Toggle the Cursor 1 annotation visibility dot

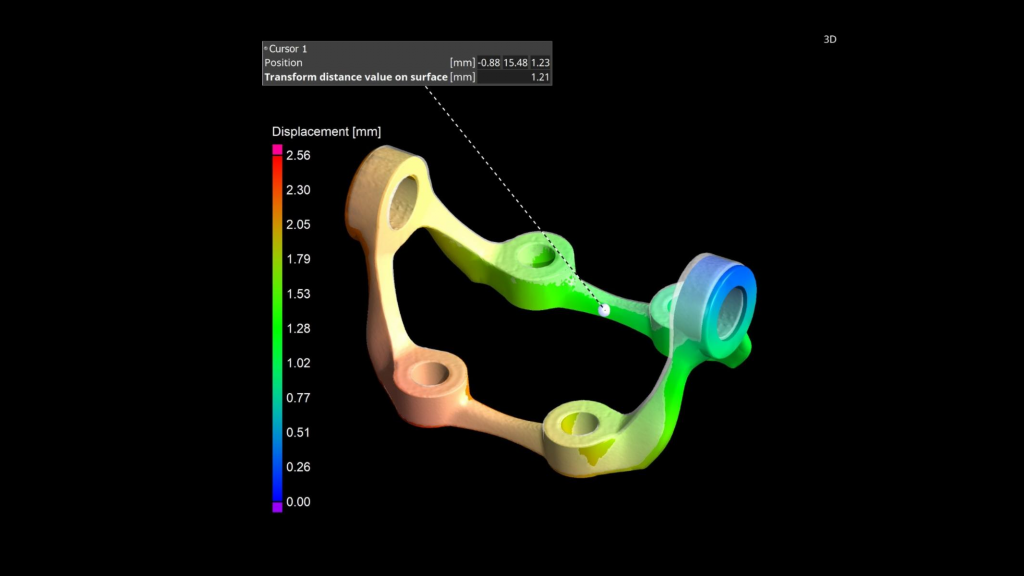(x=265, y=47)
